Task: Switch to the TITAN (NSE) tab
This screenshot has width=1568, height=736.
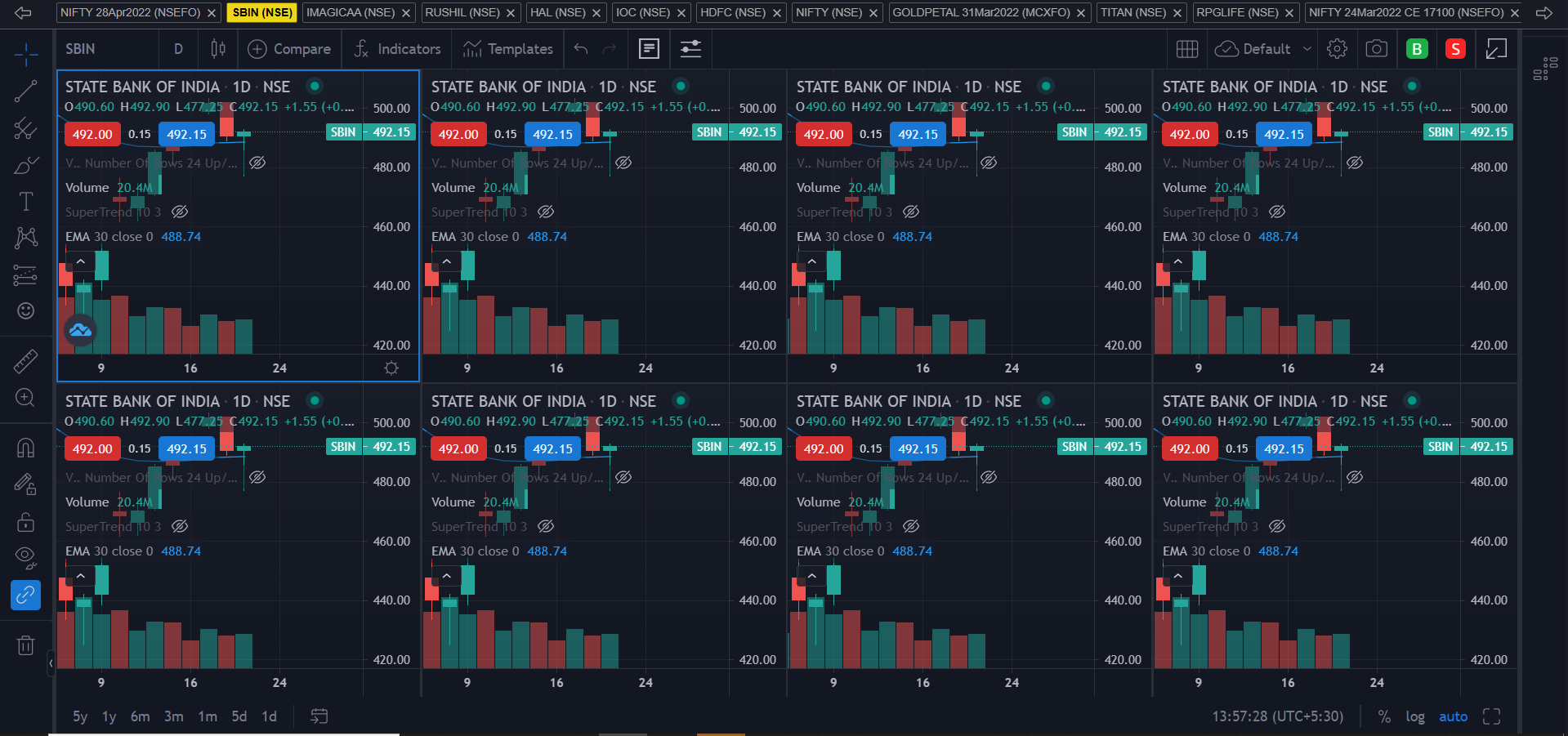Action: [x=1132, y=12]
